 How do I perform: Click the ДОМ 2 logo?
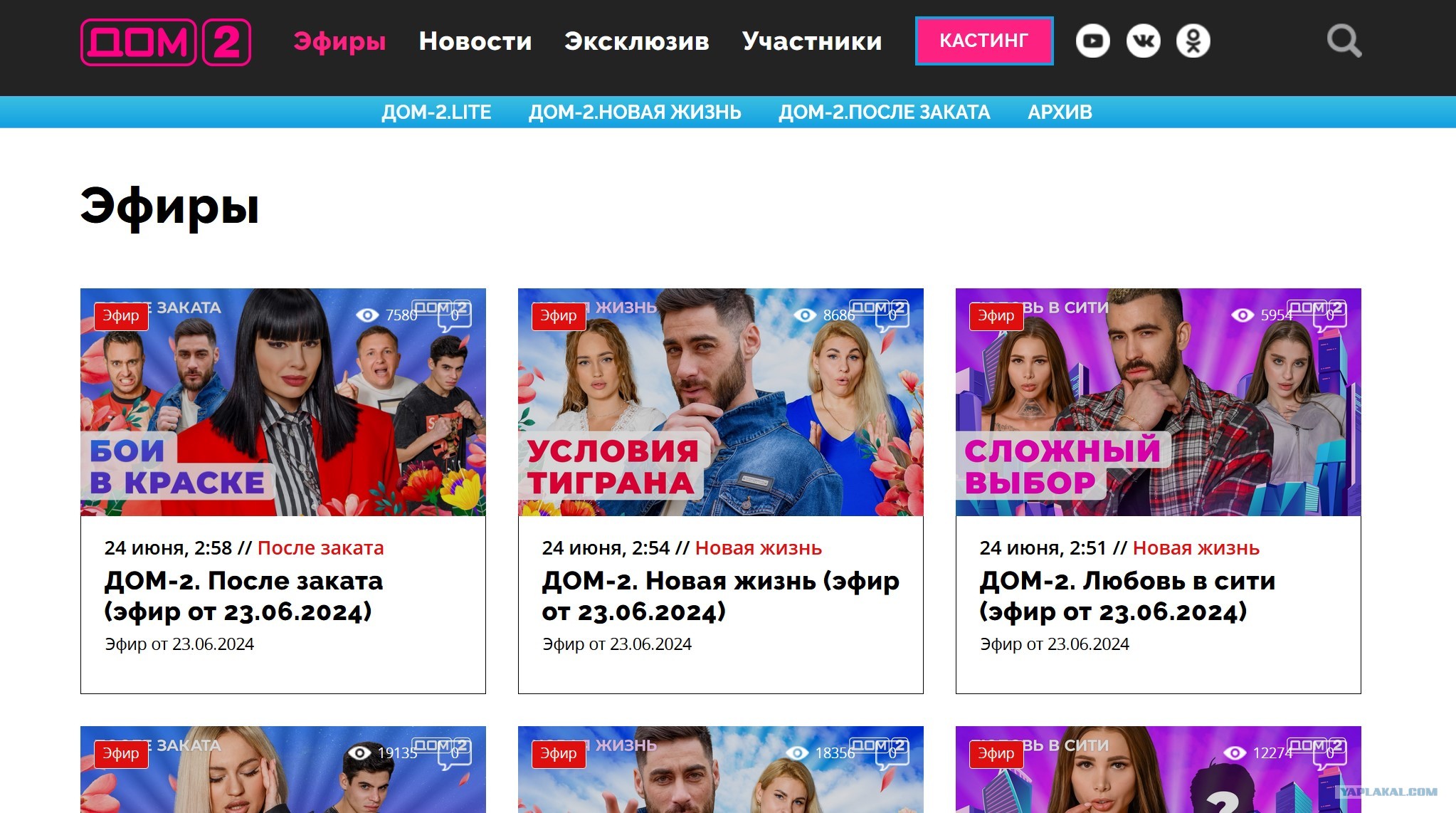(x=166, y=42)
